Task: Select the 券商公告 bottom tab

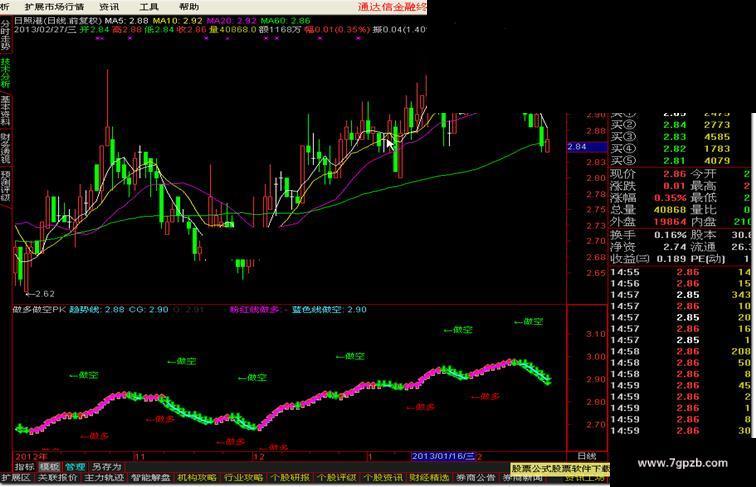Action: (x=476, y=478)
